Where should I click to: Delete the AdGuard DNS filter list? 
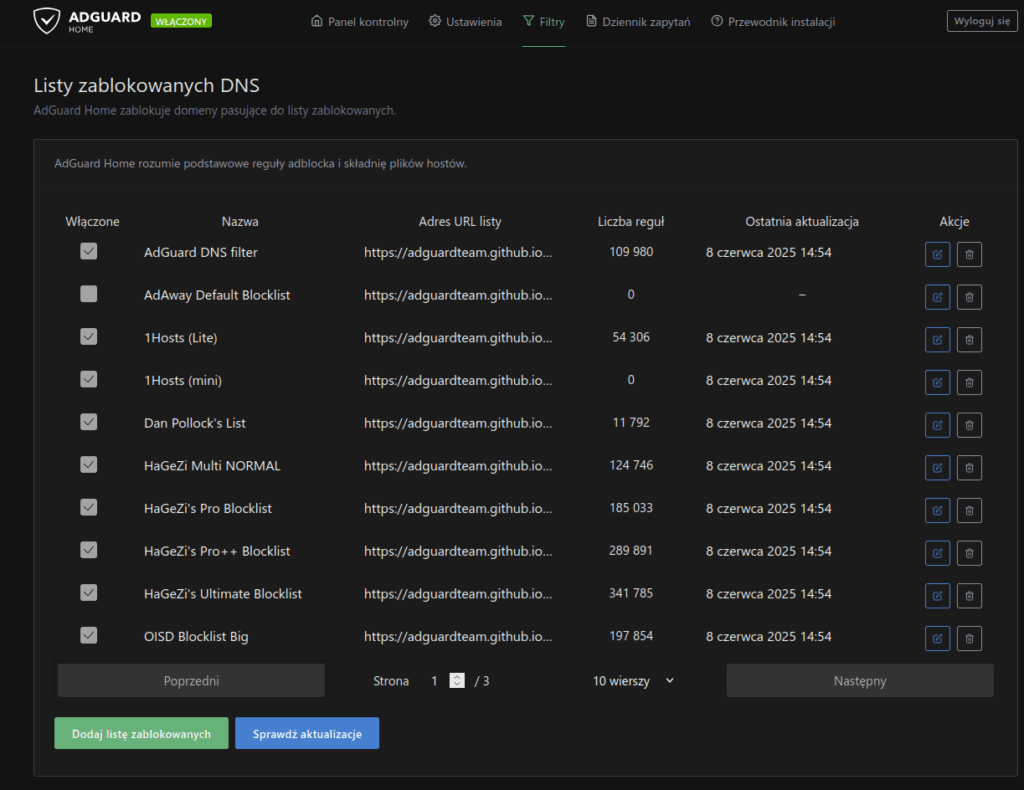pyautogui.click(x=969, y=255)
